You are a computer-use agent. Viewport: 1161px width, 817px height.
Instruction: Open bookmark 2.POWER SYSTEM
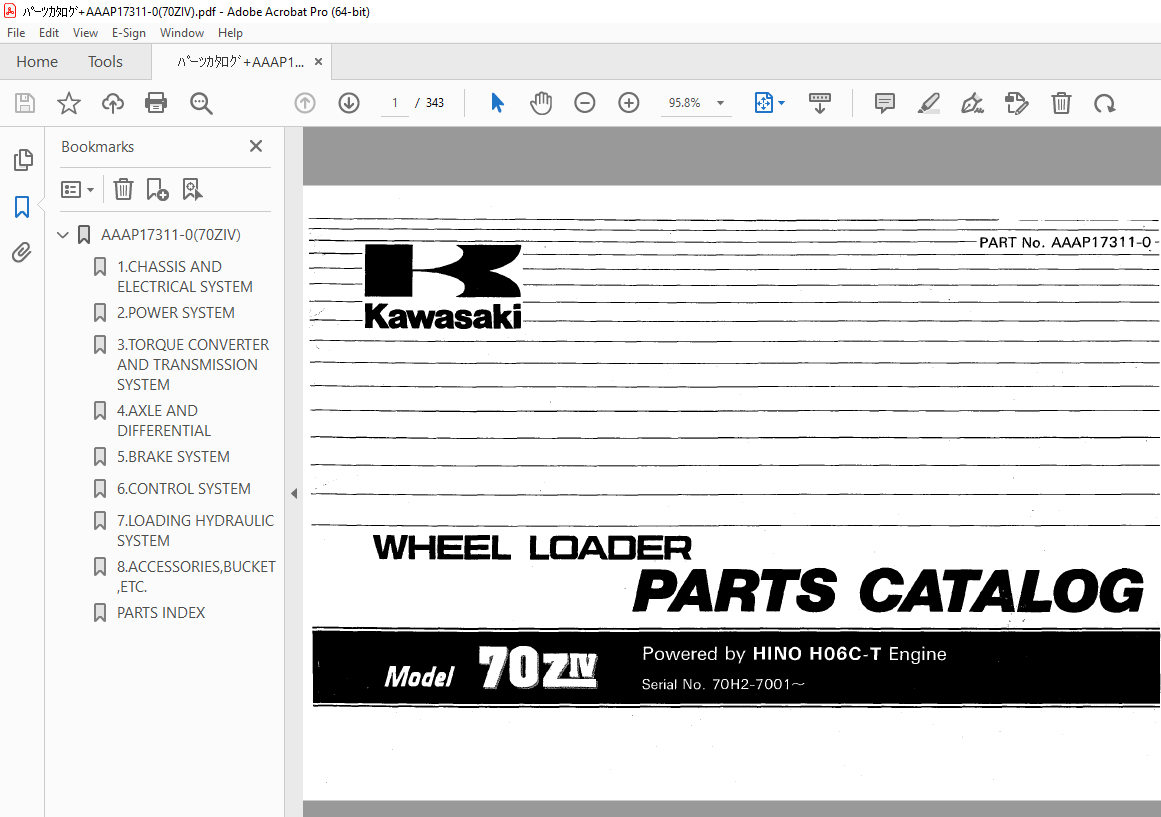175,313
